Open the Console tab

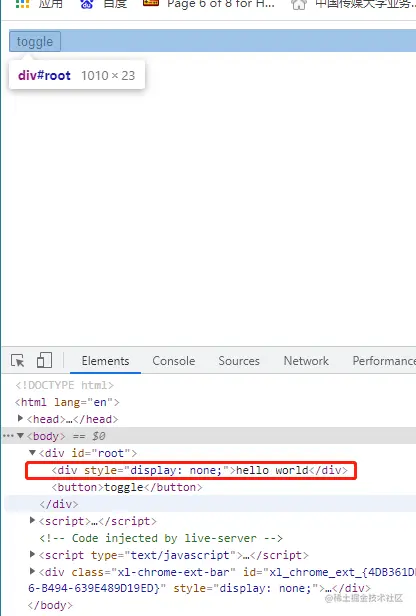pos(174,361)
